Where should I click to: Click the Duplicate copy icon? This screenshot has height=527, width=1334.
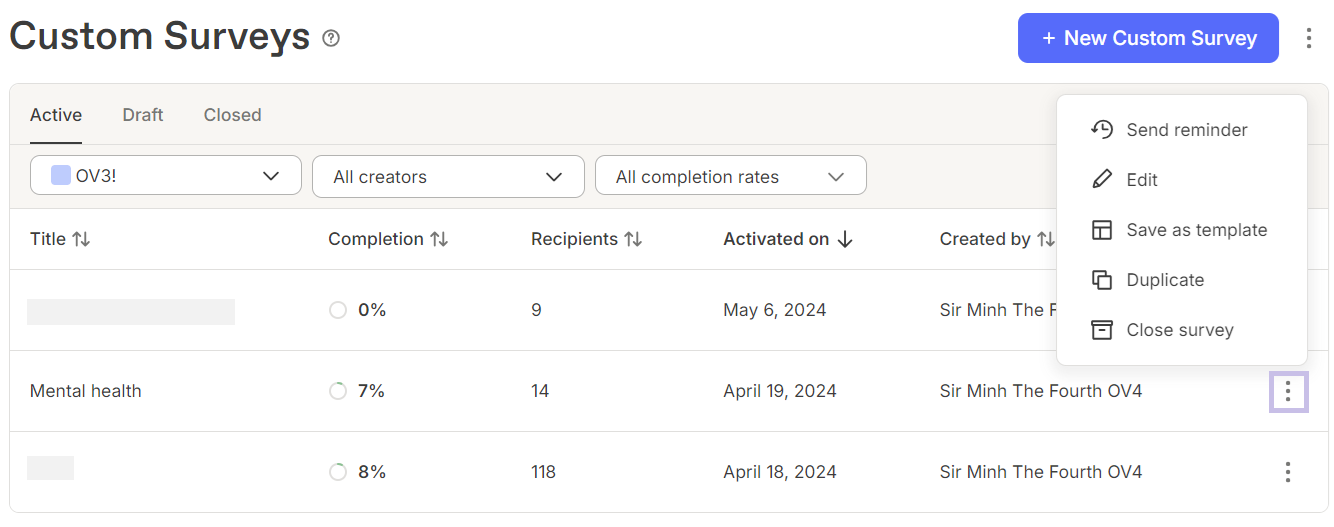click(1102, 280)
